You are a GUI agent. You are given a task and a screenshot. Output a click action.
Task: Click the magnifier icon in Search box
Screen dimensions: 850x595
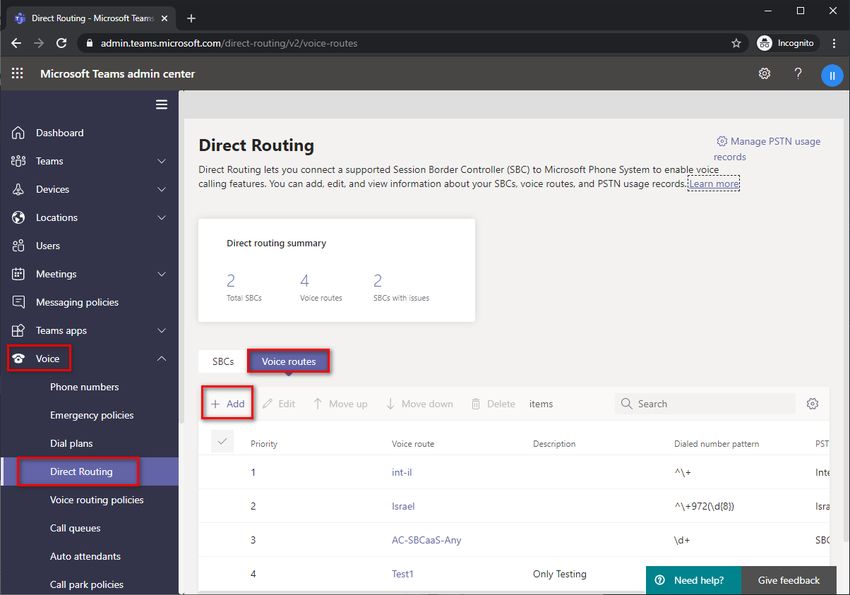(626, 404)
